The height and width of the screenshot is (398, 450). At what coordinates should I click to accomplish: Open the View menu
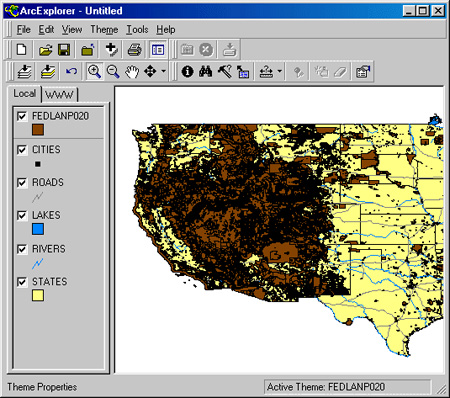click(72, 30)
